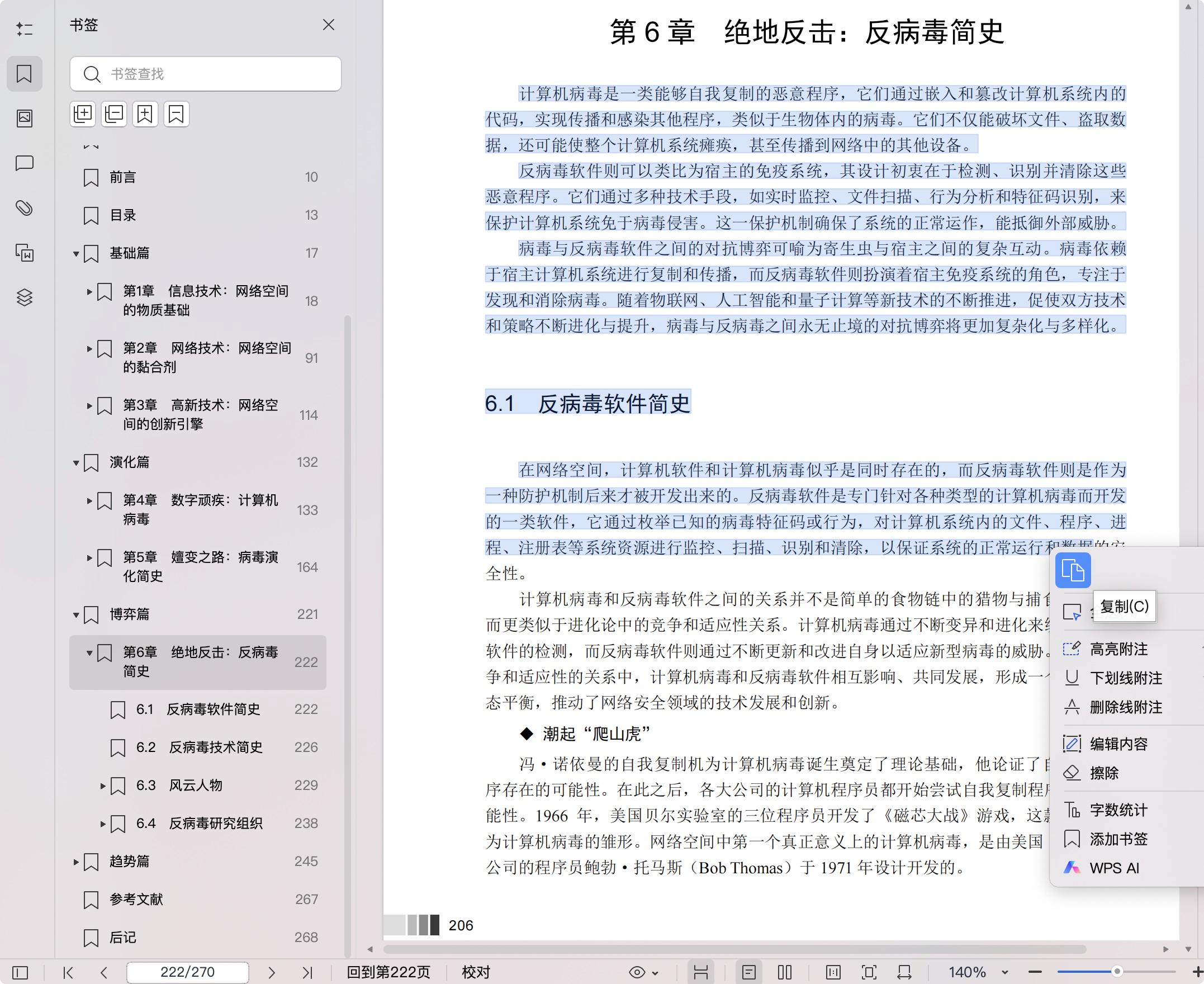Click the remove bookmark icon

pos(176,115)
